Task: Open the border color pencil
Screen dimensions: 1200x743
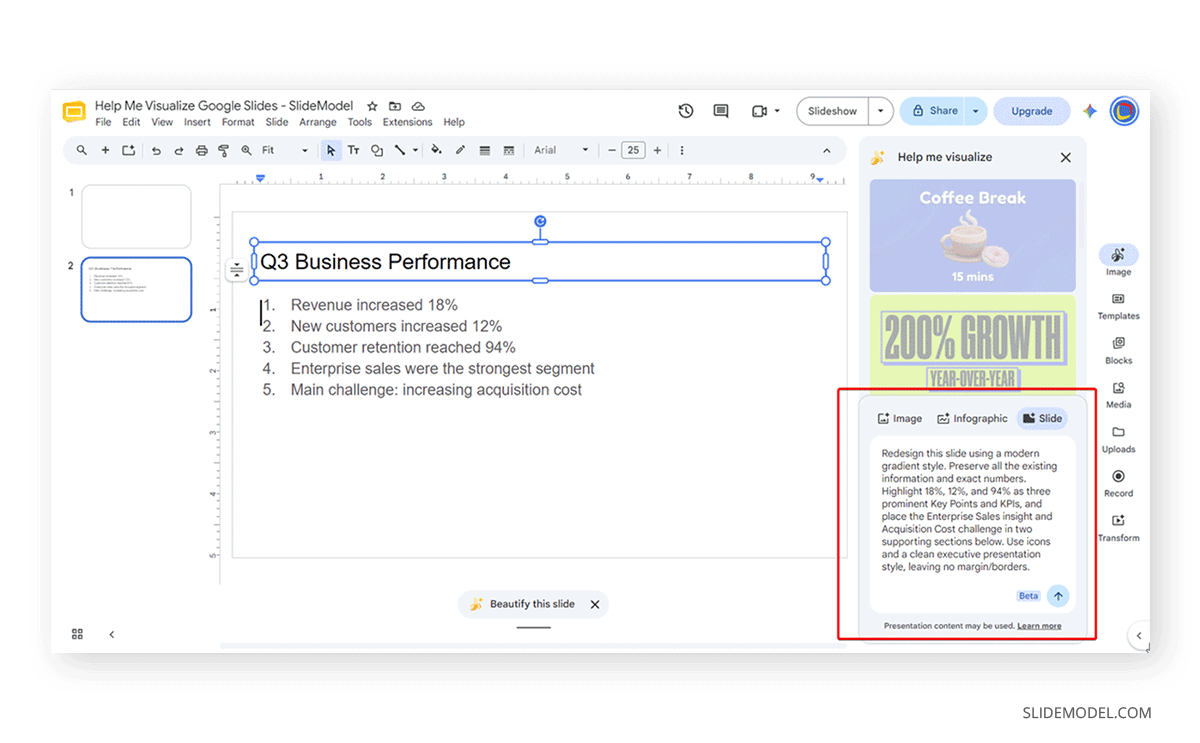Action: pos(460,150)
